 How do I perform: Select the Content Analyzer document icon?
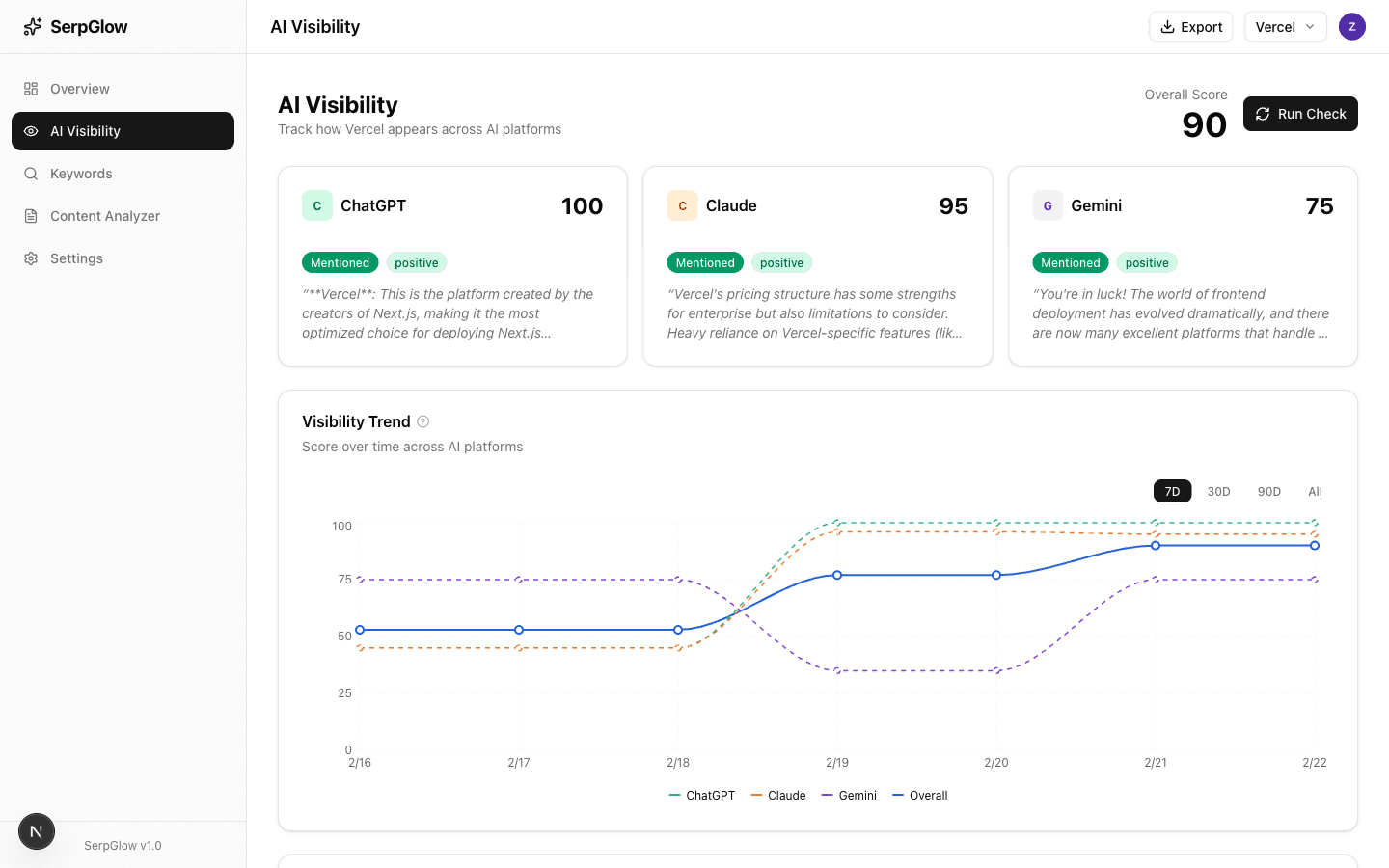[x=31, y=216]
